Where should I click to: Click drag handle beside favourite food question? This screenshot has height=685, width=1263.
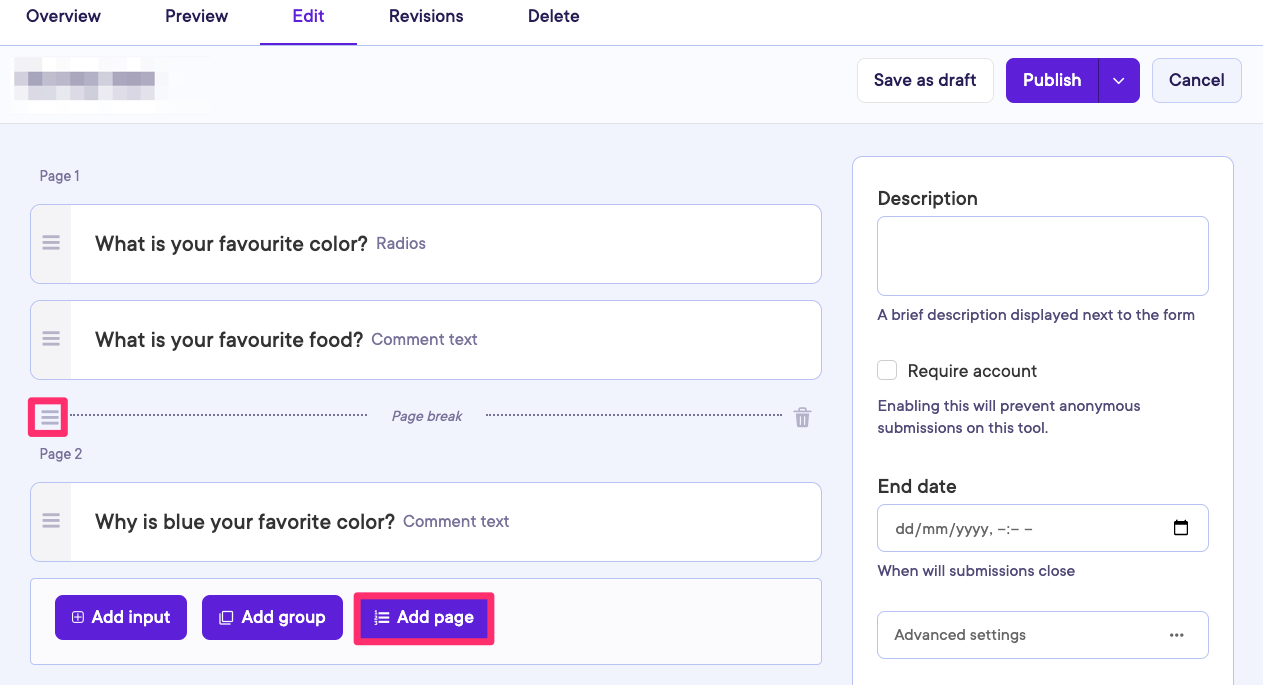(x=51, y=339)
